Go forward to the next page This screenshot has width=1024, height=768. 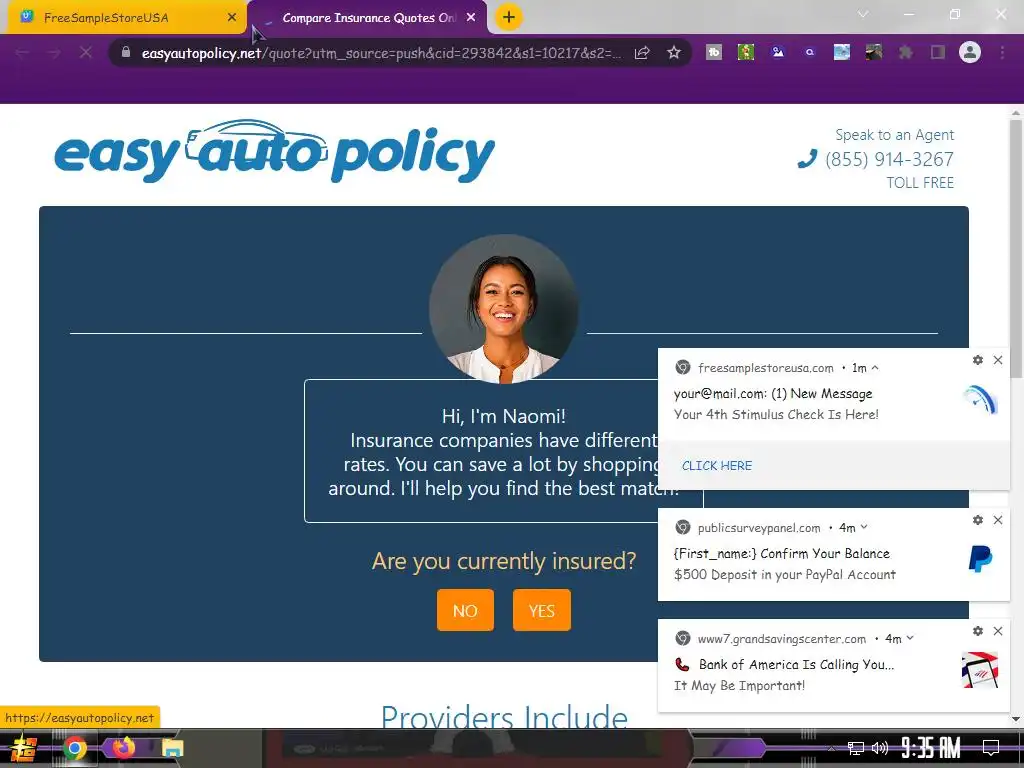[54, 53]
